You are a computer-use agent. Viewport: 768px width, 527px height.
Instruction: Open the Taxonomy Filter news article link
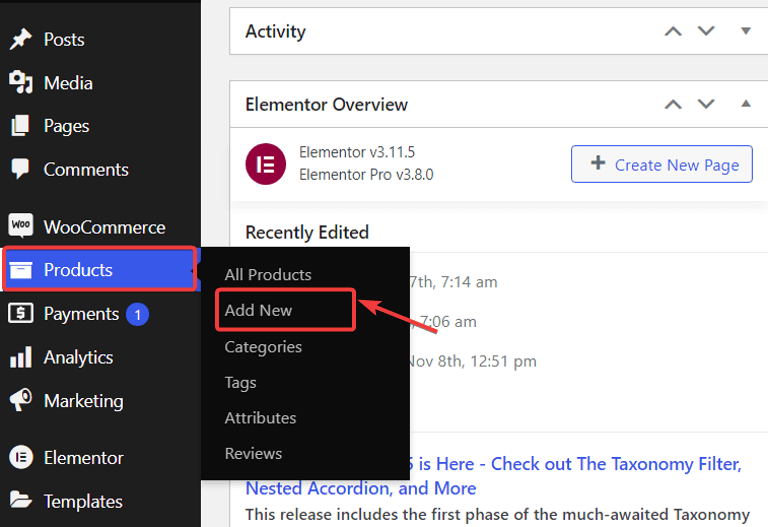[493, 476]
